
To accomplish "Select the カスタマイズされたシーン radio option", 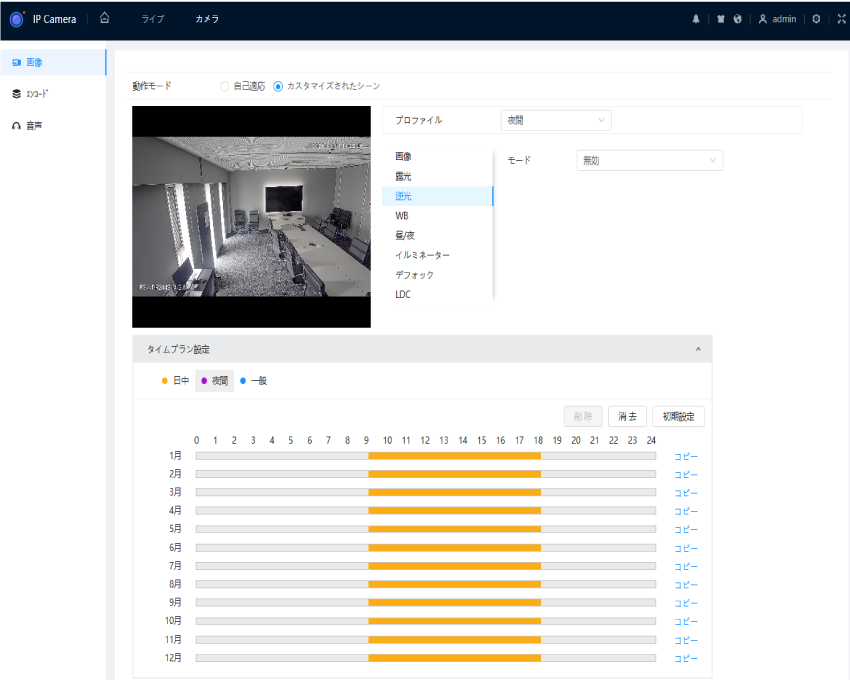I will [x=278, y=86].
